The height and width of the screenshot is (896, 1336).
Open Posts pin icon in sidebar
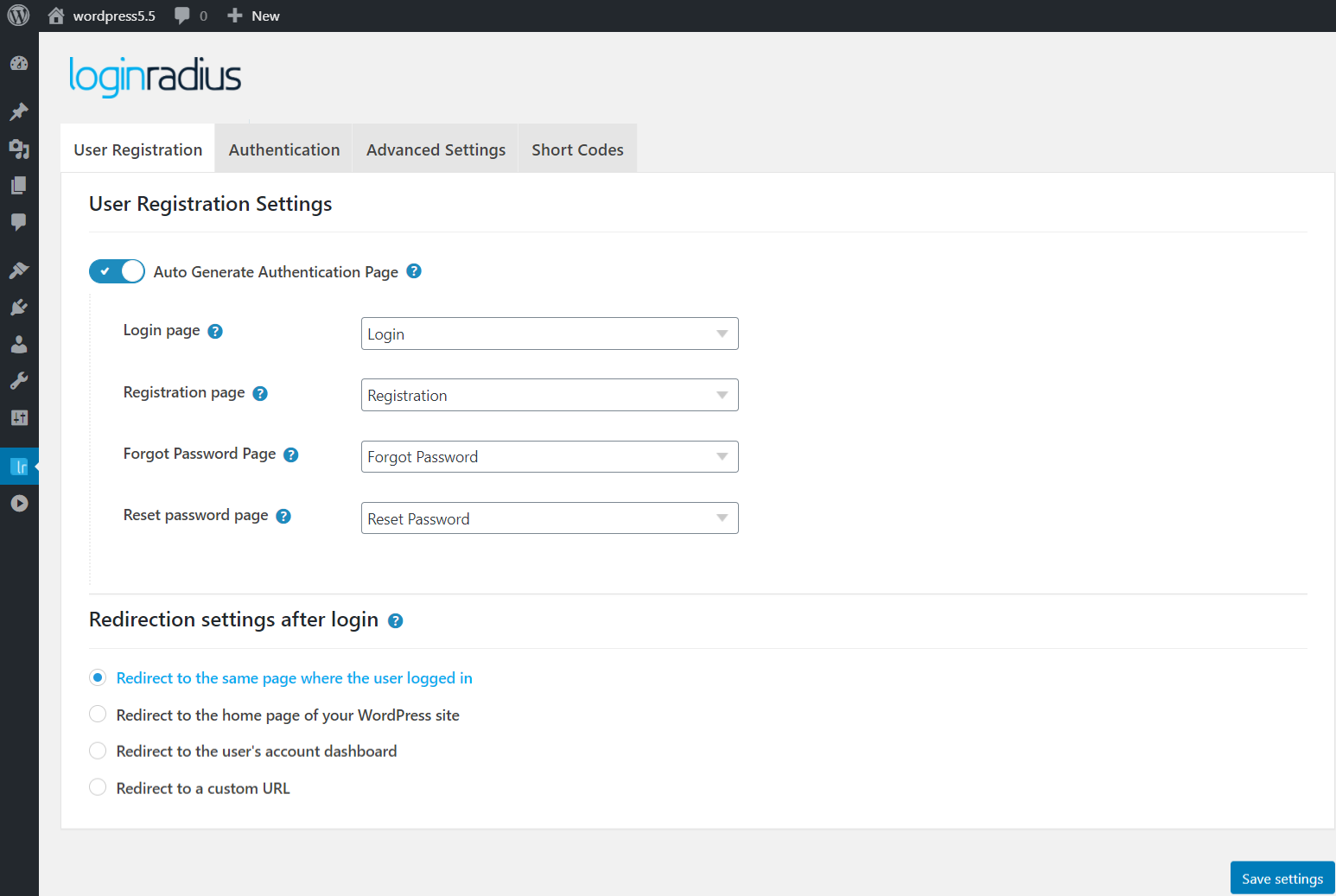pyautogui.click(x=19, y=111)
